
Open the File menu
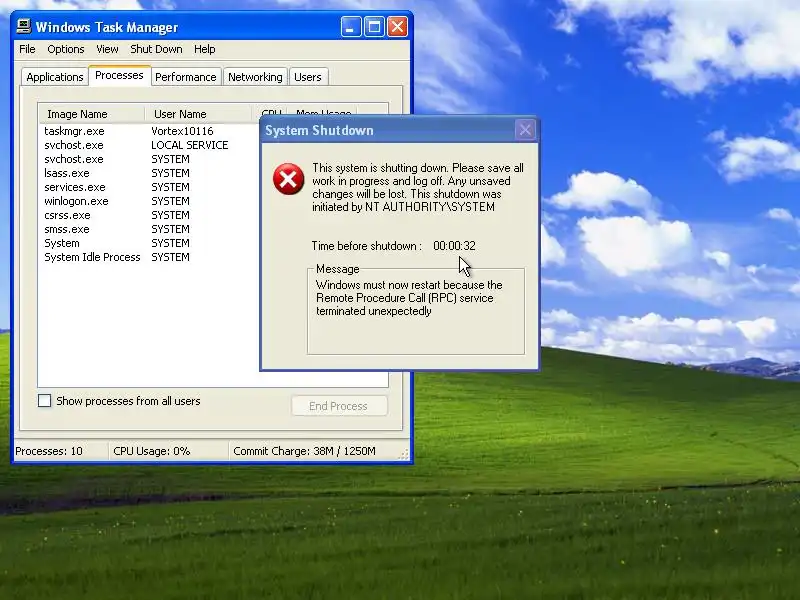27,49
